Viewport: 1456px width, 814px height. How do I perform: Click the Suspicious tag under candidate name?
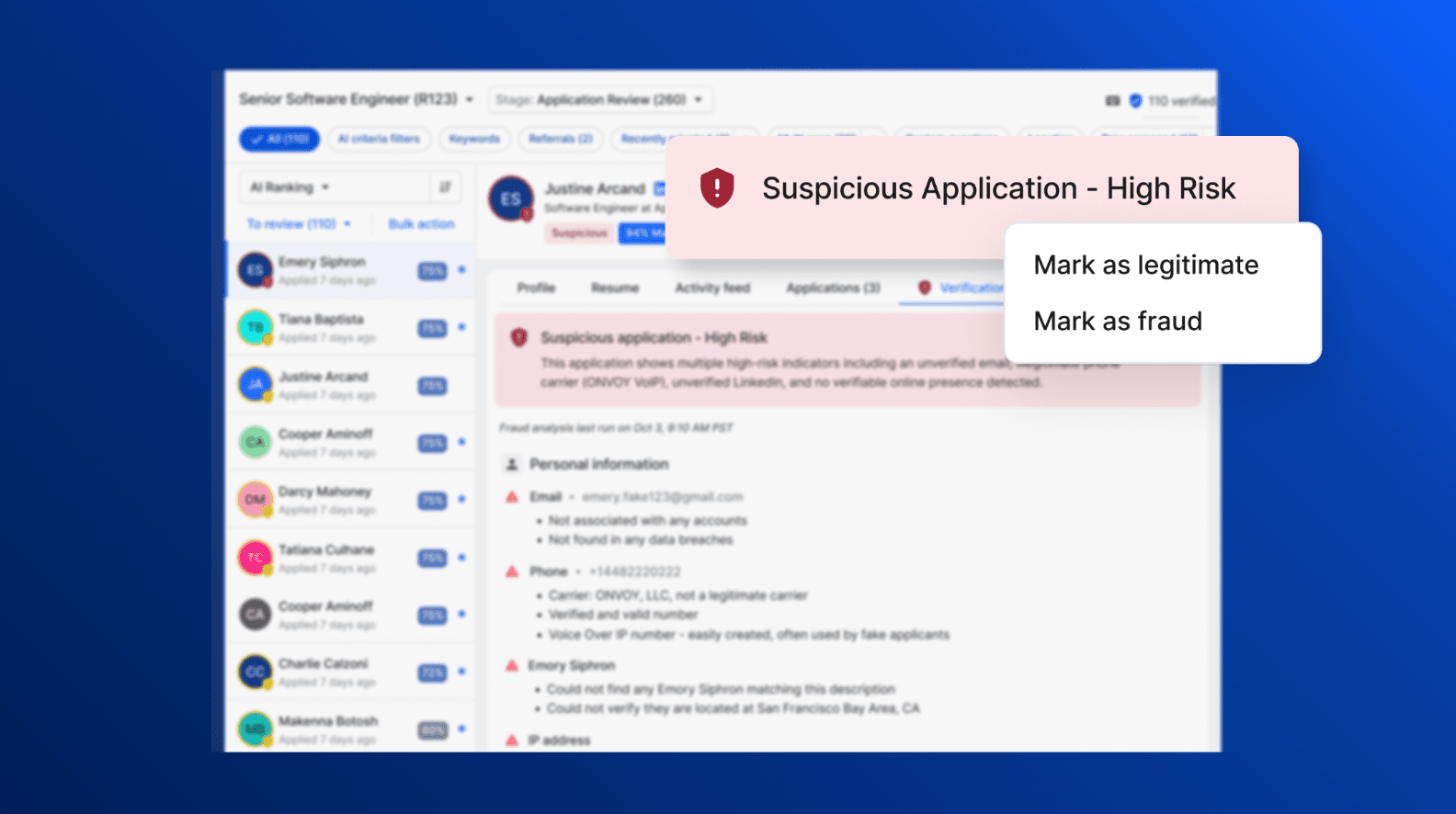click(x=579, y=233)
